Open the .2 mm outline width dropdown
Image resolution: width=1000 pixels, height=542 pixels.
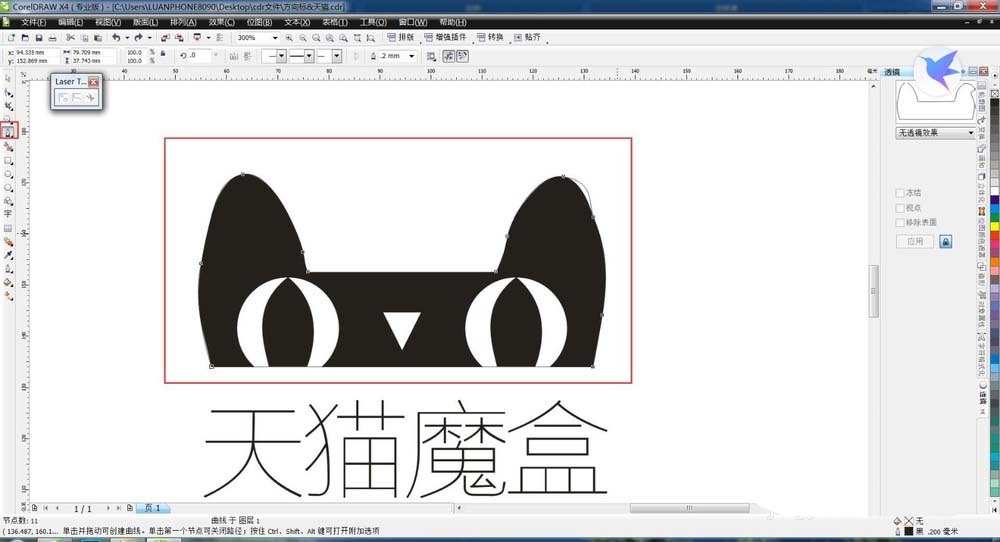coord(411,56)
